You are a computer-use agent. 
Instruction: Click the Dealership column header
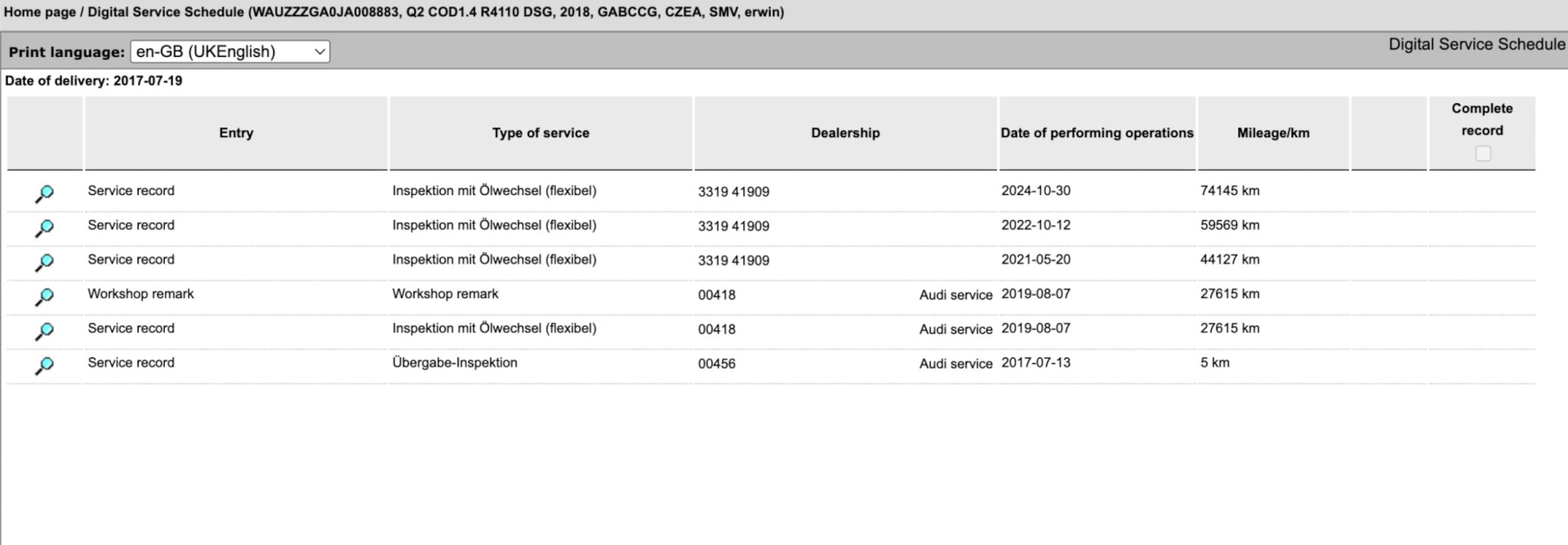pos(845,133)
